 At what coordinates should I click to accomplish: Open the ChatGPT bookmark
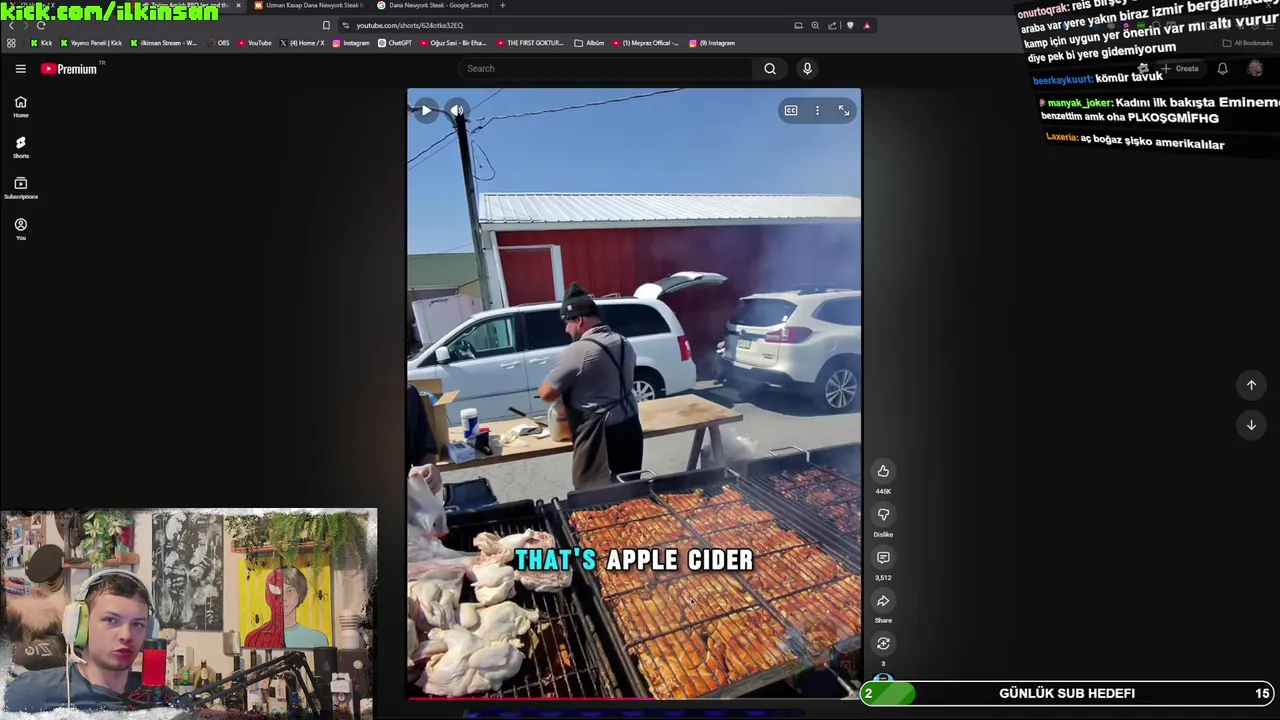pos(395,43)
